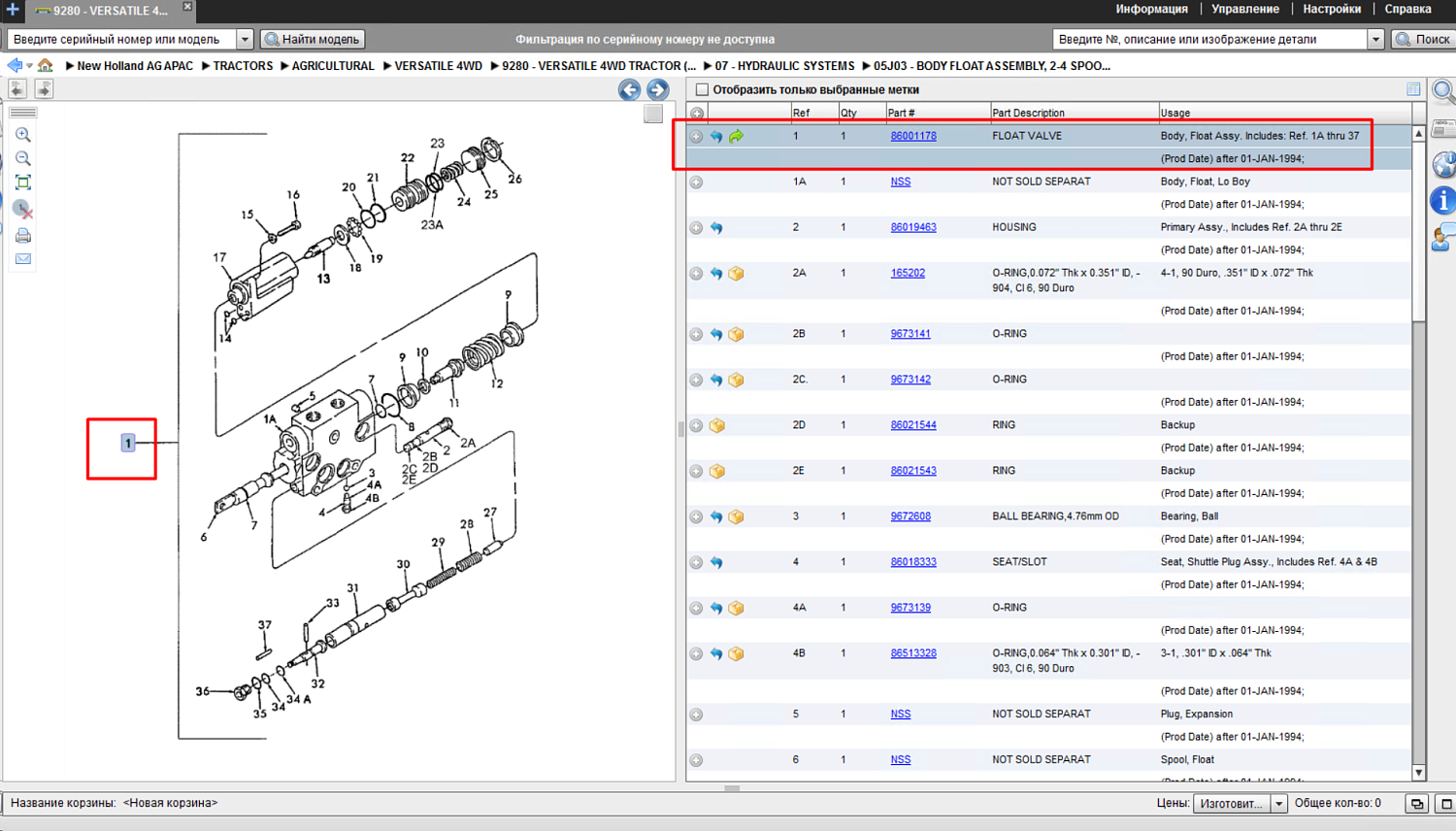1456x831 pixels.
Task: Open the blue information icon in right sidebar
Action: click(x=1444, y=200)
